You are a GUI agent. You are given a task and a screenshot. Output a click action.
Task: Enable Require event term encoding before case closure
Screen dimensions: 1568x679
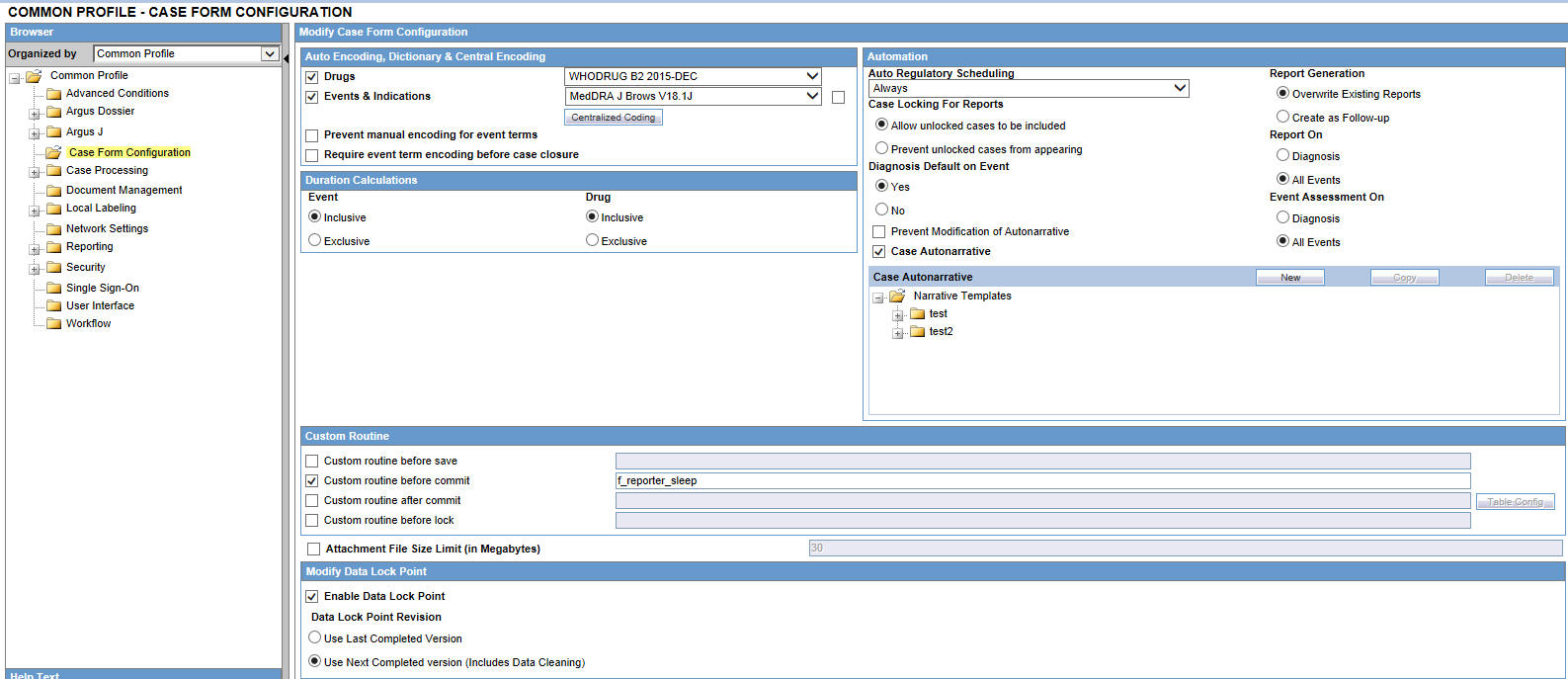click(x=312, y=155)
